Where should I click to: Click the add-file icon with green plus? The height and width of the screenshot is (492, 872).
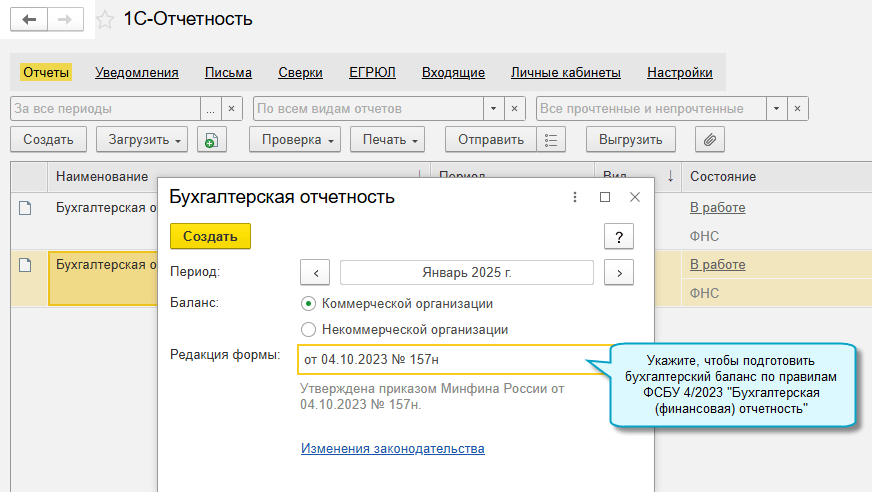(211, 140)
